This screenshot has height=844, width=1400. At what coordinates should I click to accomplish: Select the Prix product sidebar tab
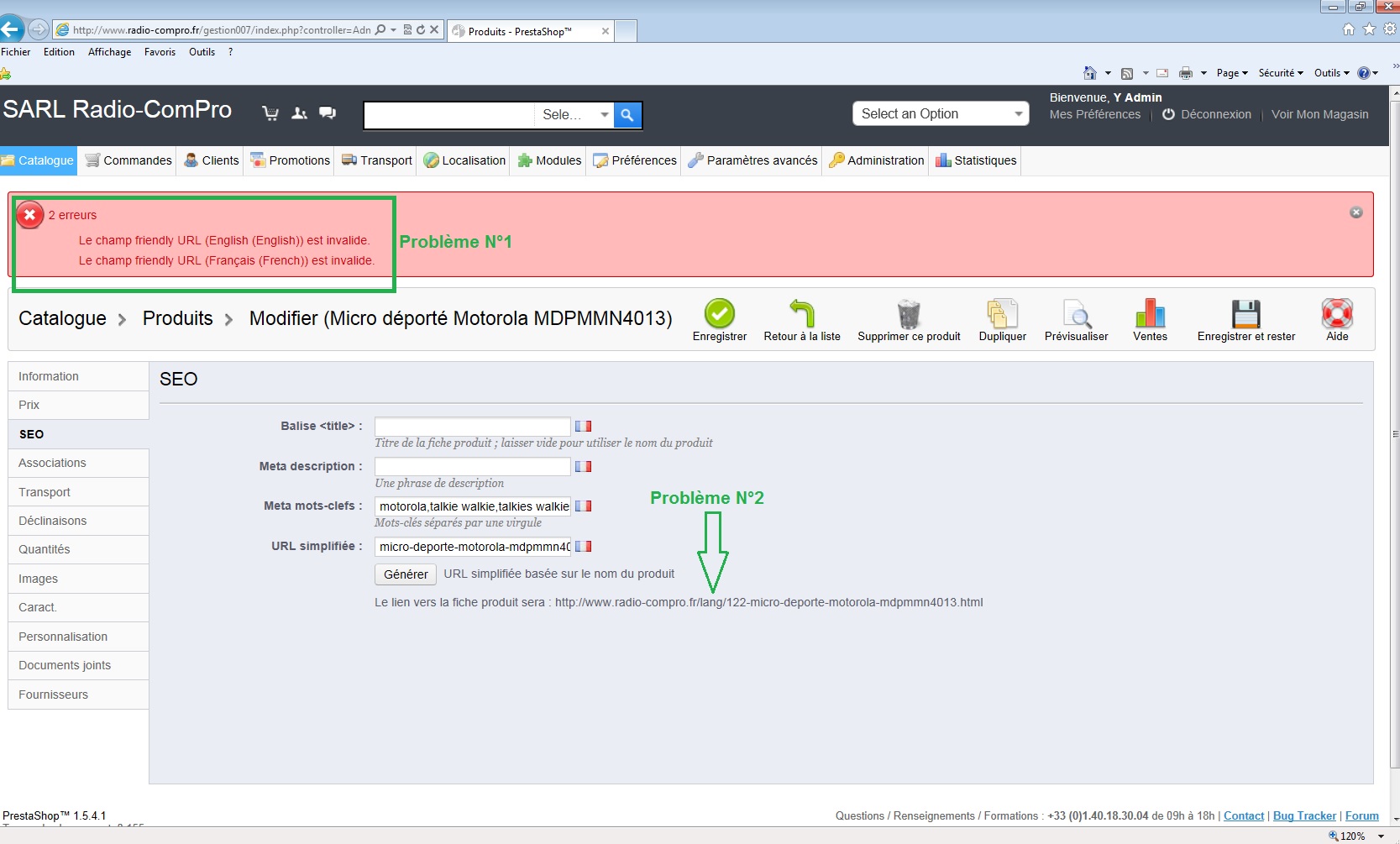(x=78, y=405)
